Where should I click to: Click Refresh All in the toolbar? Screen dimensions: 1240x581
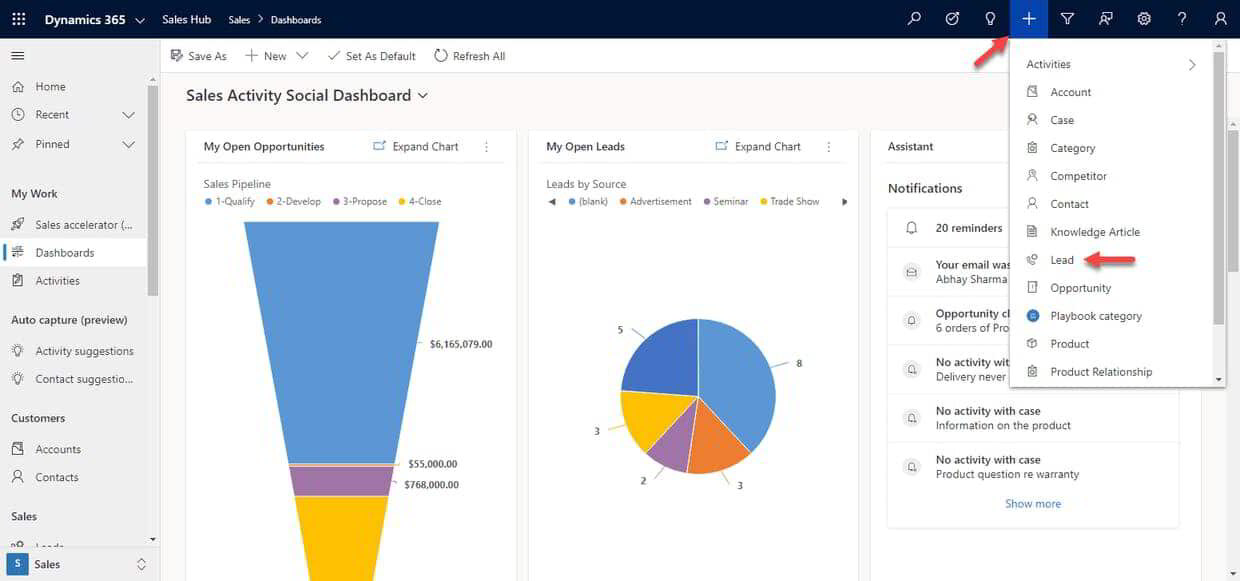469,56
